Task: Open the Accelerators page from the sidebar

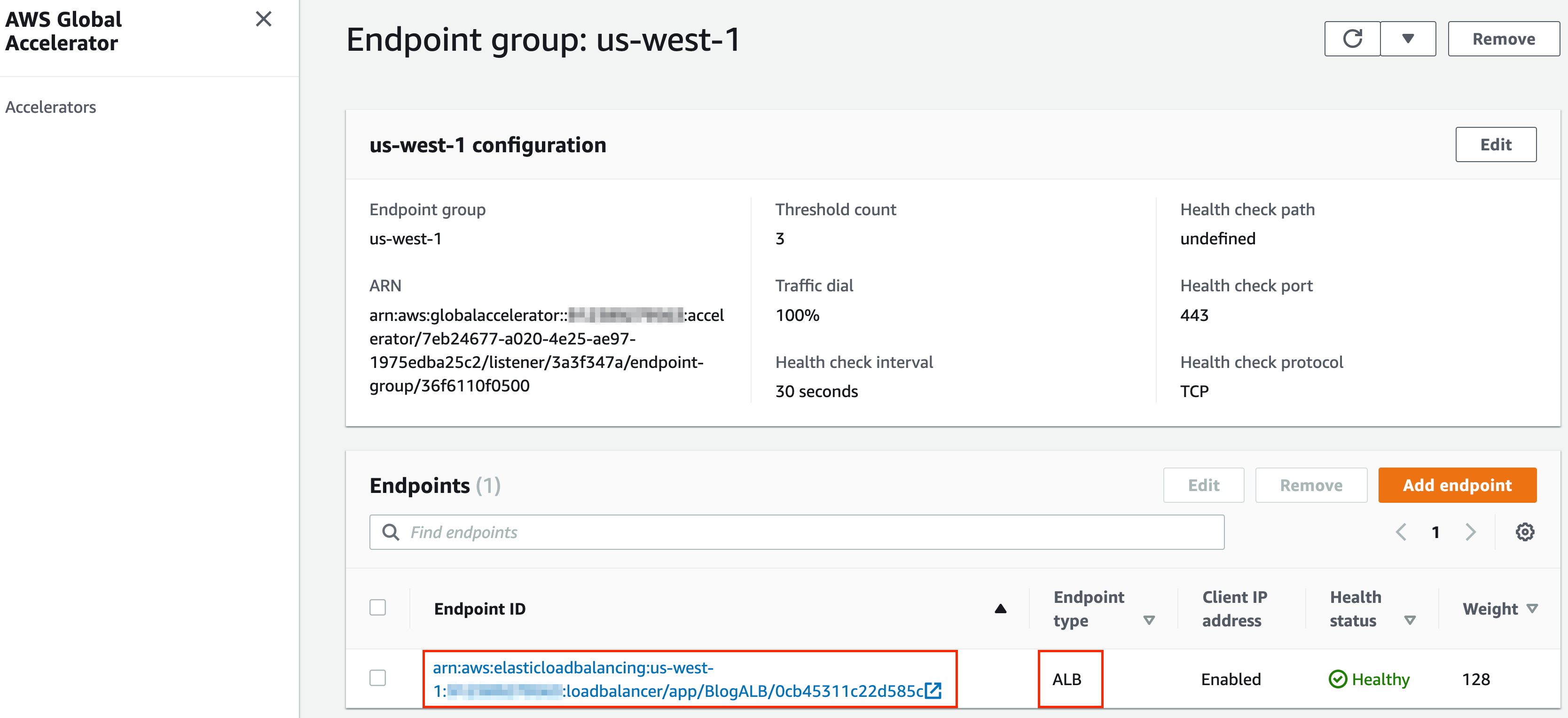Action: [x=51, y=107]
